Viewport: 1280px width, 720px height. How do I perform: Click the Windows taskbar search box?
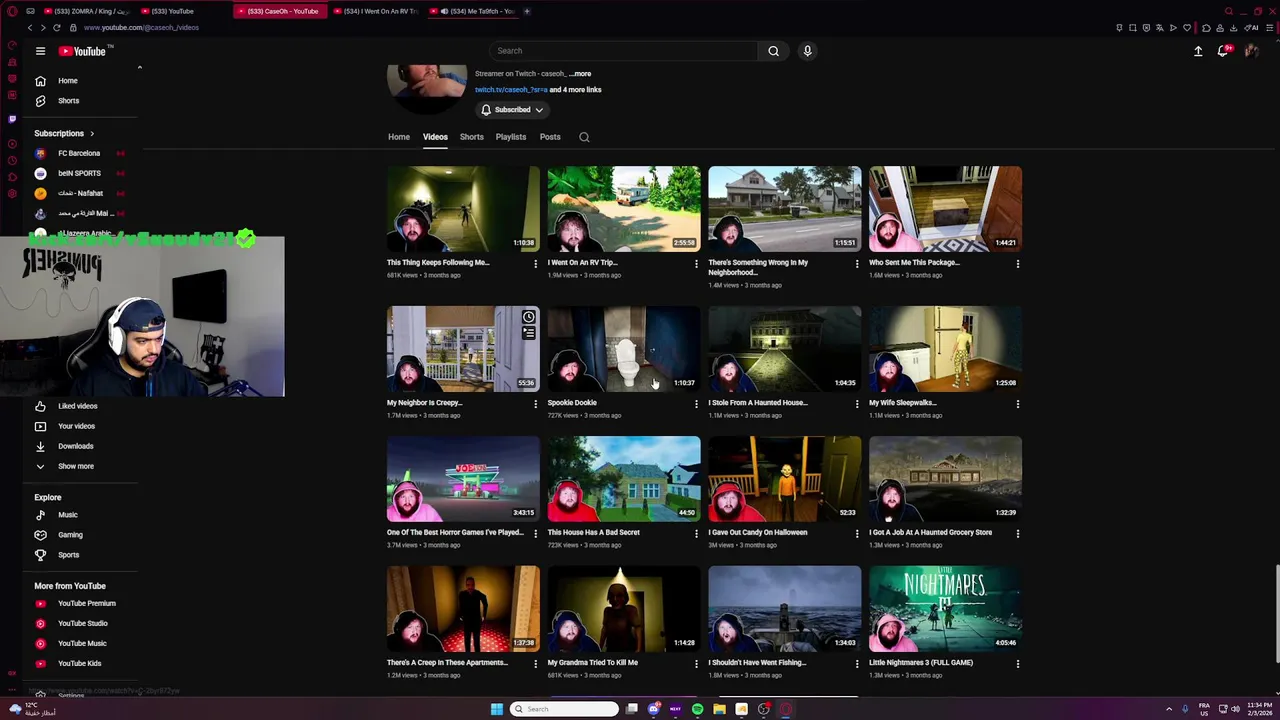point(564,709)
